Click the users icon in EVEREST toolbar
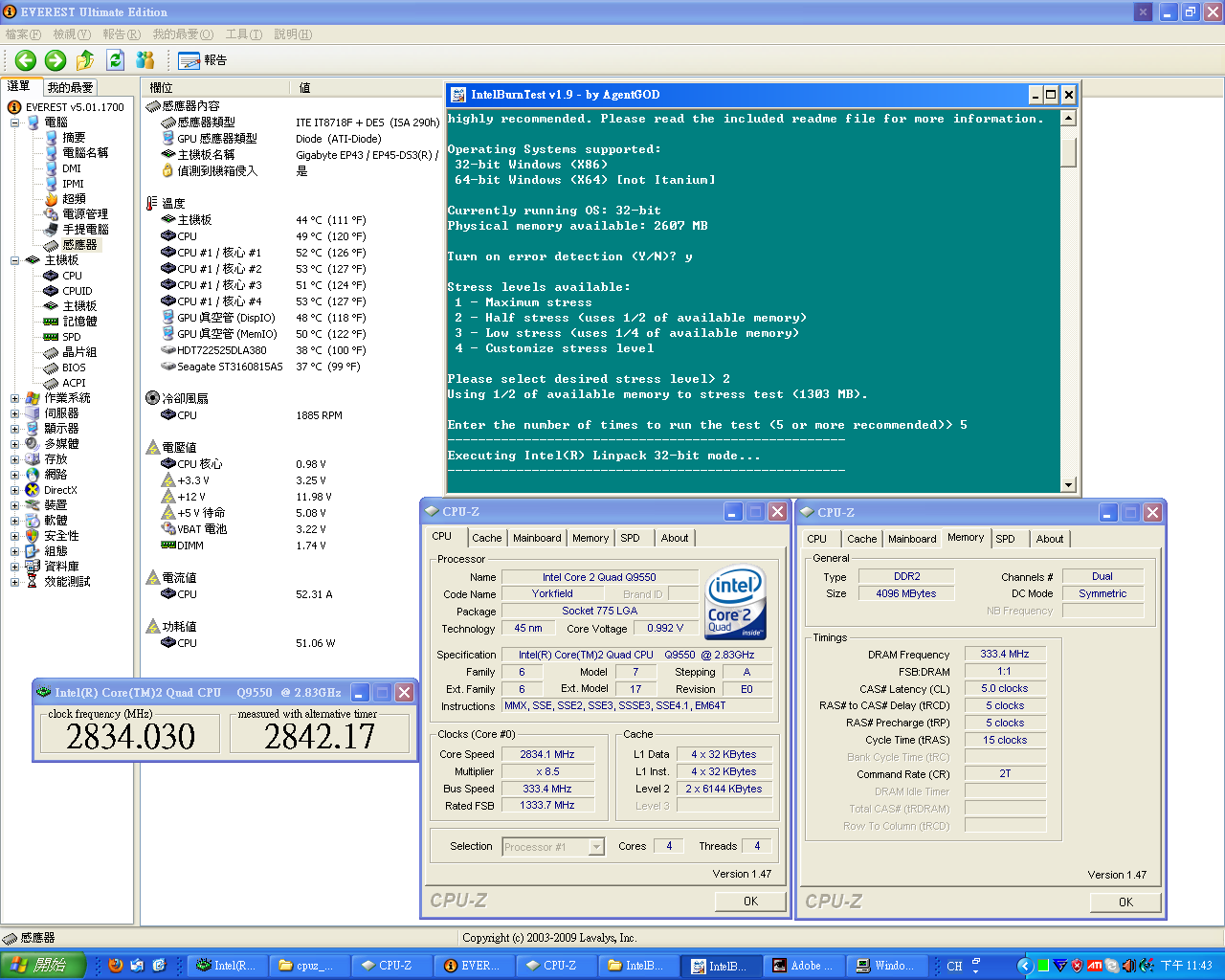Screen dimensions: 1225x980 (145, 60)
